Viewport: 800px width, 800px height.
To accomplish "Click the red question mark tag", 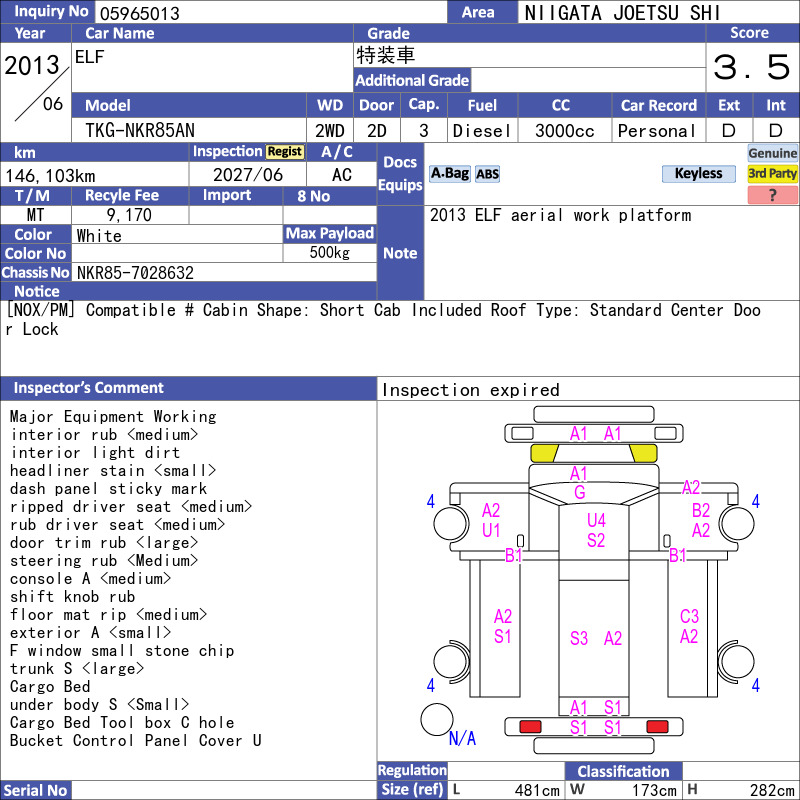I will point(772,194).
